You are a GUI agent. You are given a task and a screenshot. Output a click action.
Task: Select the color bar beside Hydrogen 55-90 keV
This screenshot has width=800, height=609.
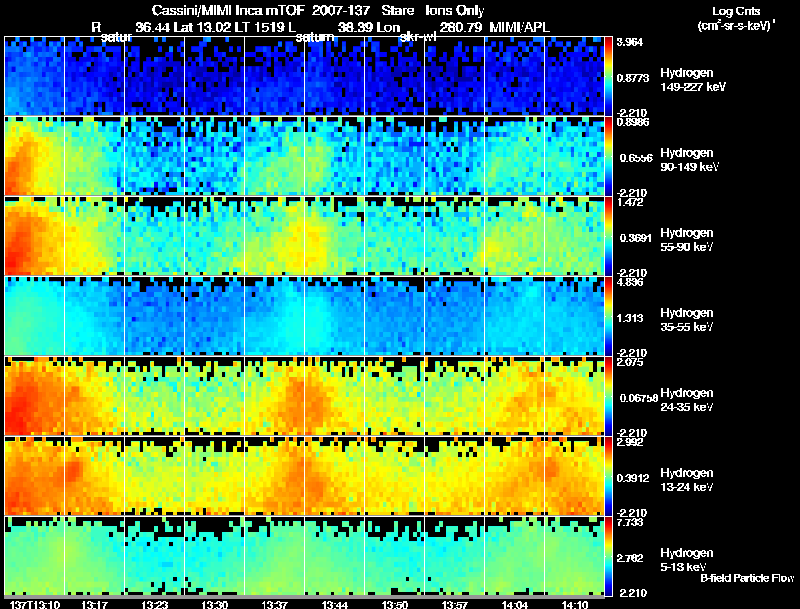click(x=608, y=236)
